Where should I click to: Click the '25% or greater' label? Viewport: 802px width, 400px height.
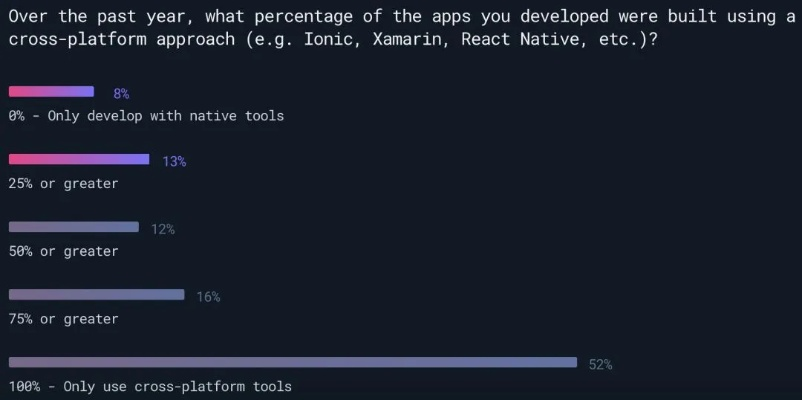(x=63, y=184)
